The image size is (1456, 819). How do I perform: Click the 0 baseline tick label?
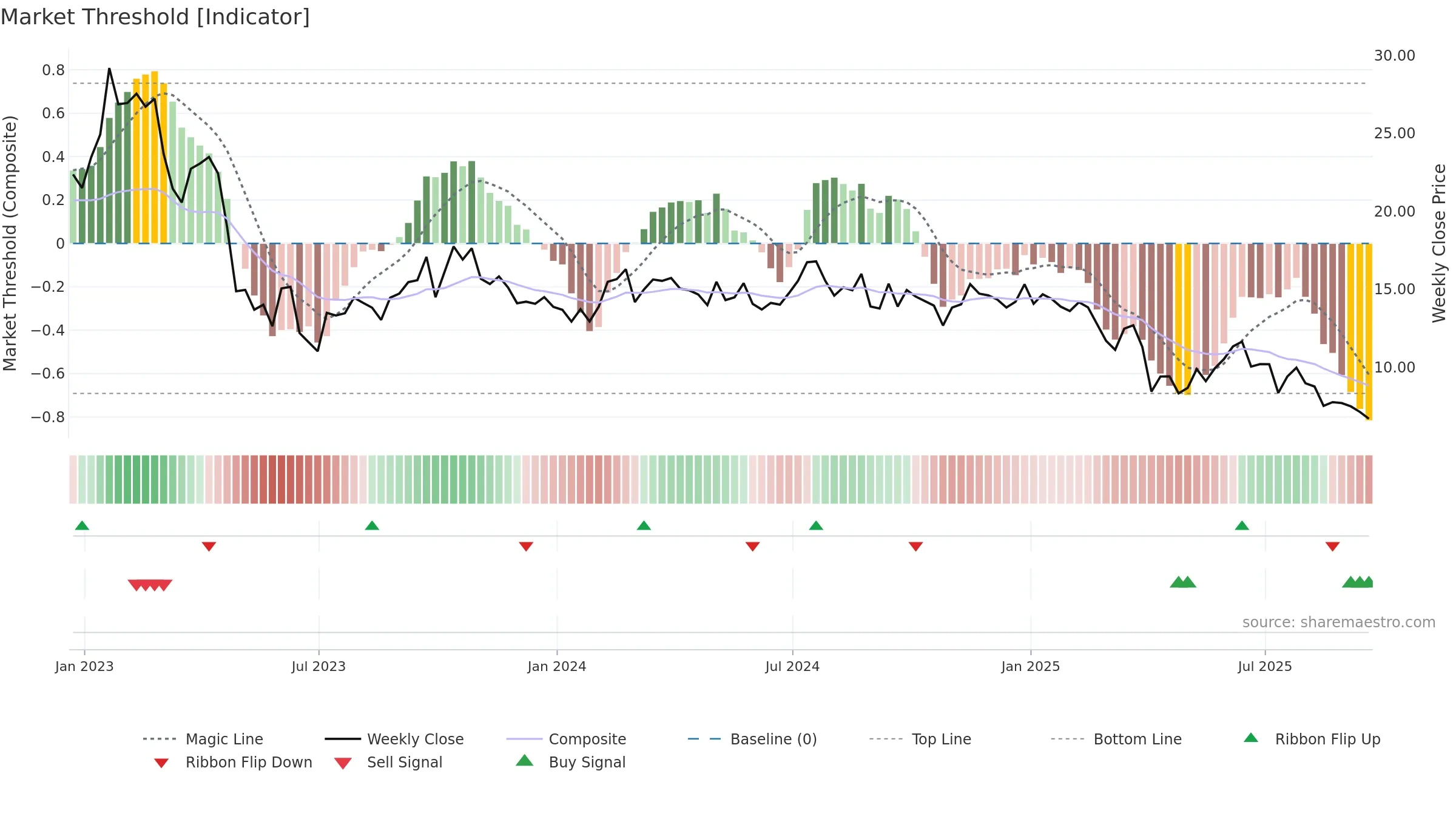(x=60, y=244)
